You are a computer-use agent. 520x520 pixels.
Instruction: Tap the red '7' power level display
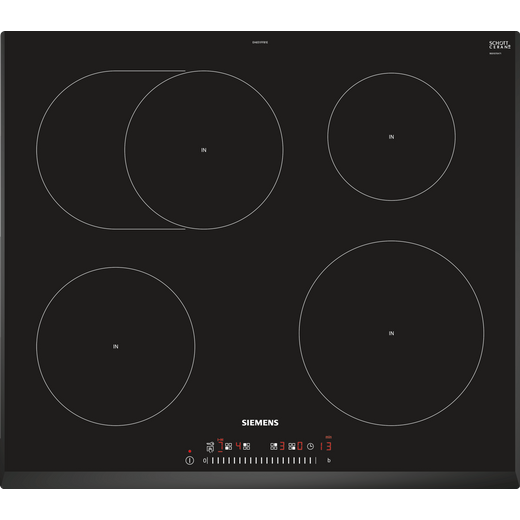click(x=220, y=446)
